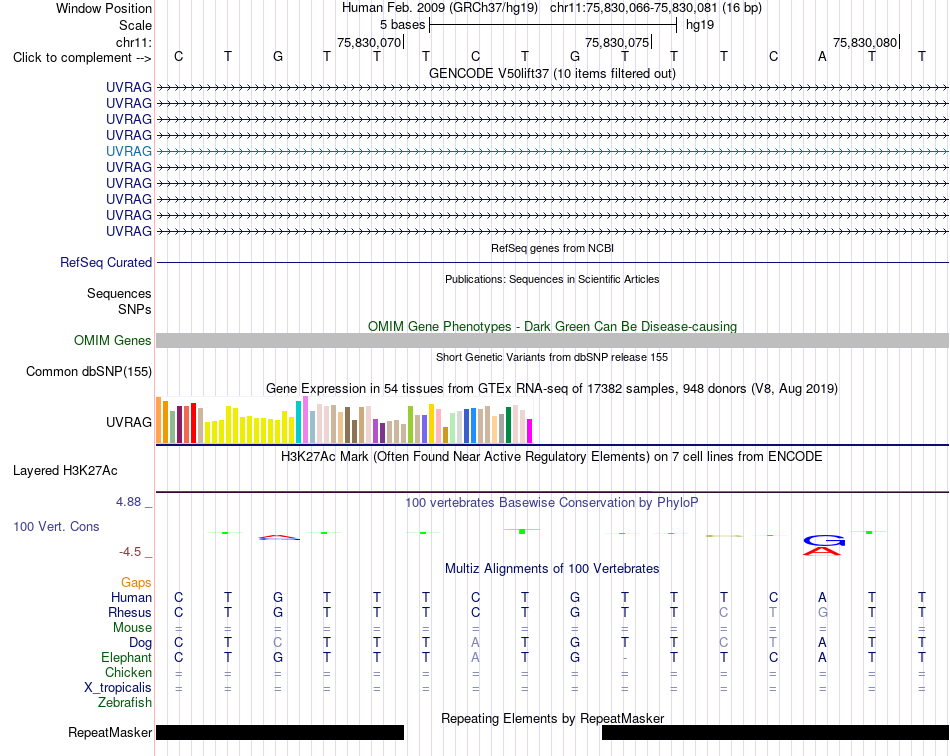Viewport: 950px width, 756px height.
Task: Select the 'Mouse' alignment row label
Action: point(132,628)
